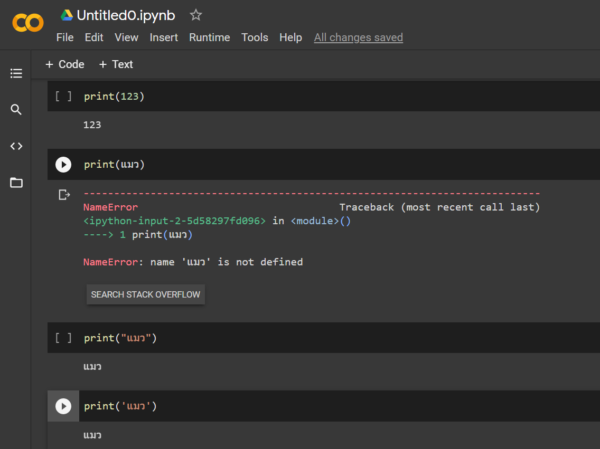Open the Edit menu
The width and height of the screenshot is (600, 449).
[94, 38]
